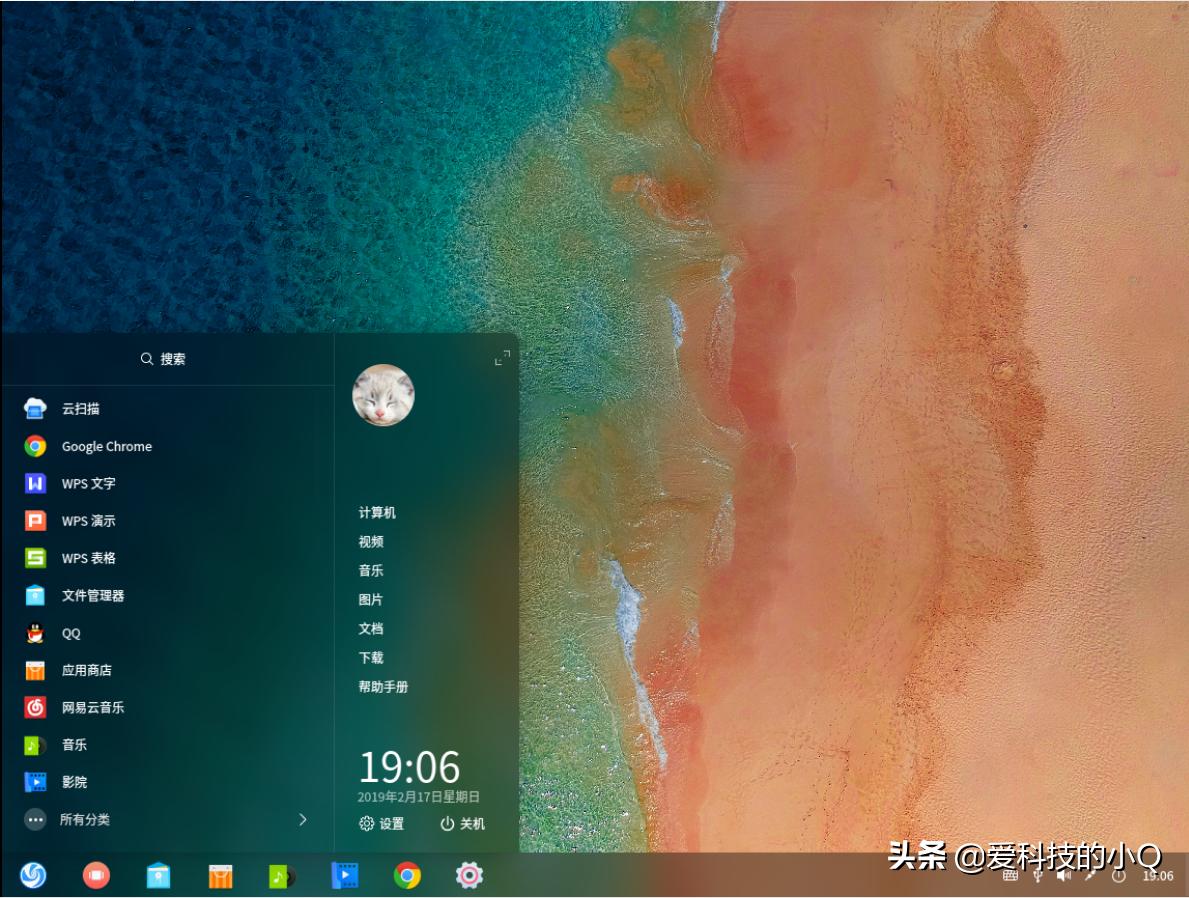Open music player from the dock

(282, 876)
